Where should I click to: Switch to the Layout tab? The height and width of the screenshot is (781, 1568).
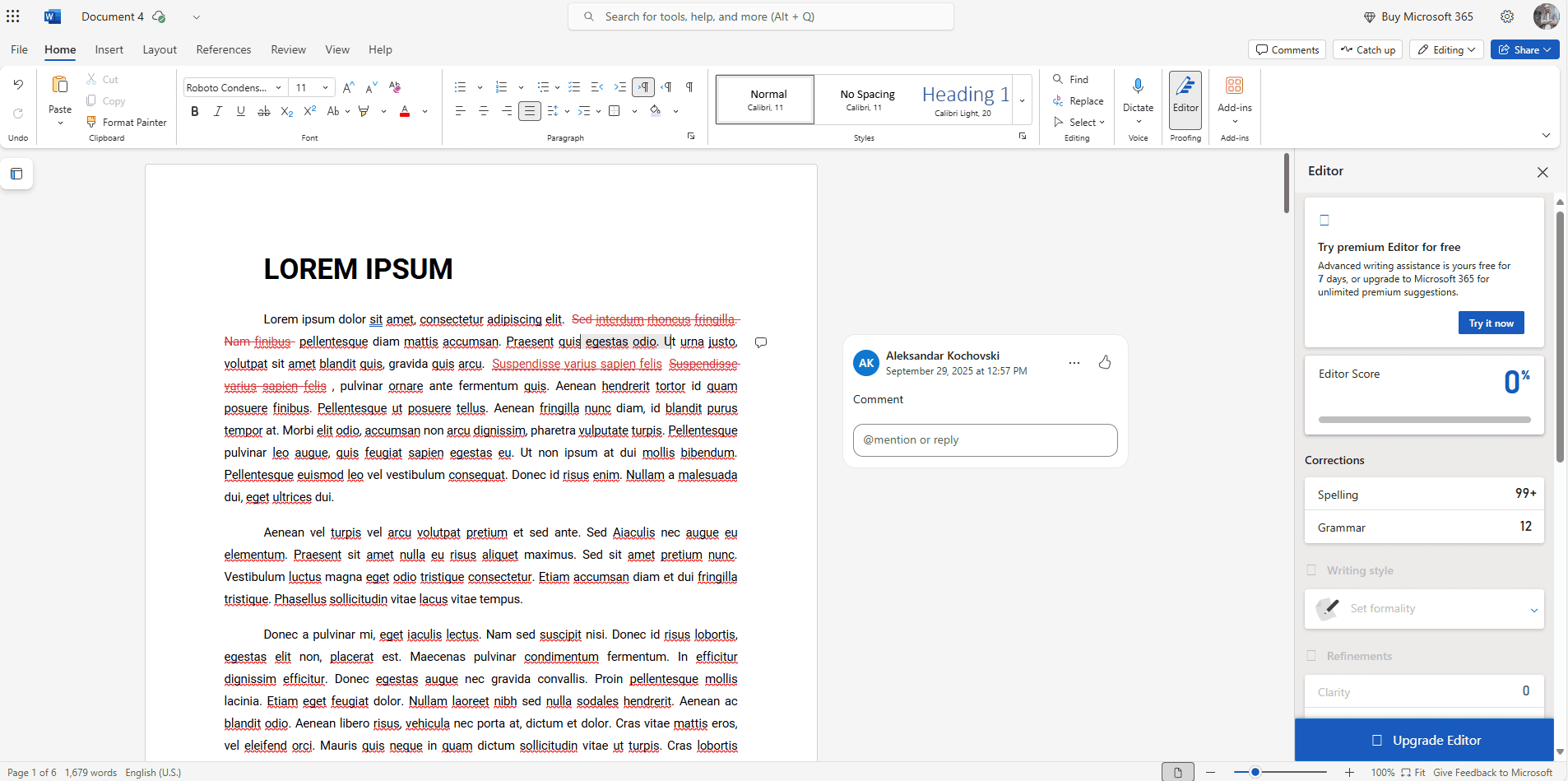160,49
